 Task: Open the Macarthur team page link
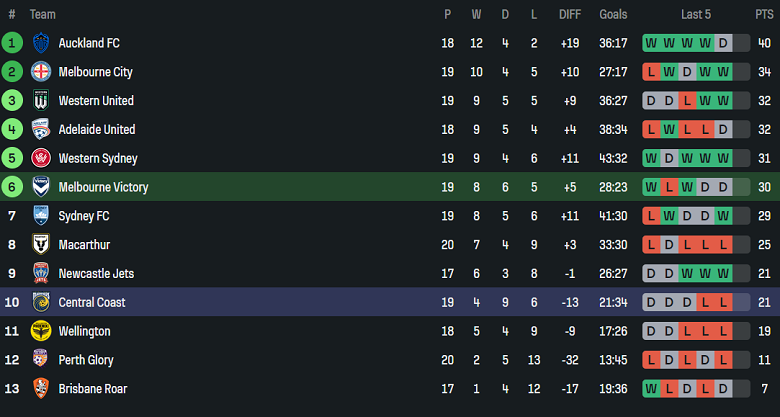[x=84, y=245]
